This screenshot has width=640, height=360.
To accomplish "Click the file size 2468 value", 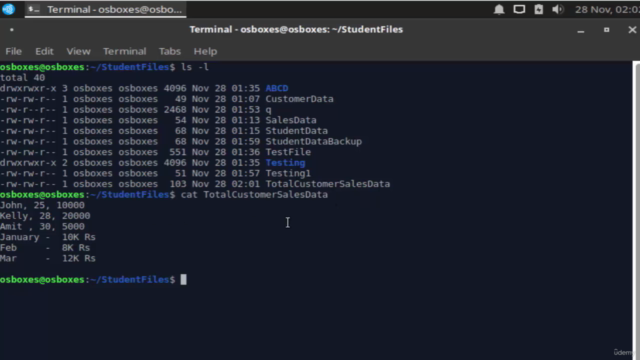I will pos(175,109).
